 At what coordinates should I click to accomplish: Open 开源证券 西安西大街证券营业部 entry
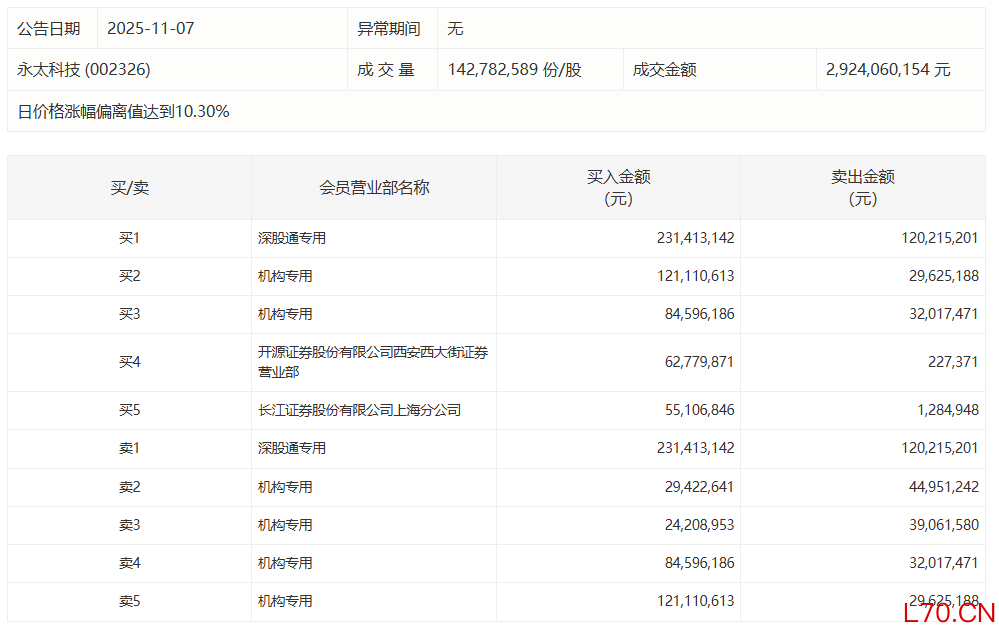(x=372, y=362)
